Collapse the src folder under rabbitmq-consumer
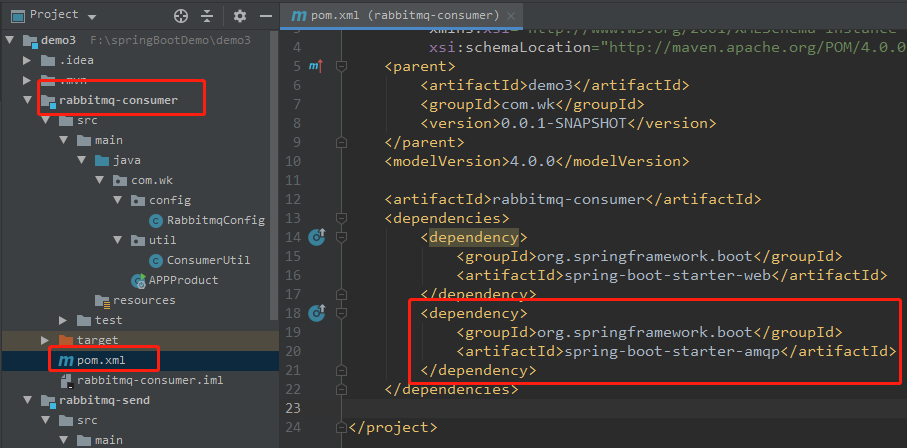 click(45, 121)
